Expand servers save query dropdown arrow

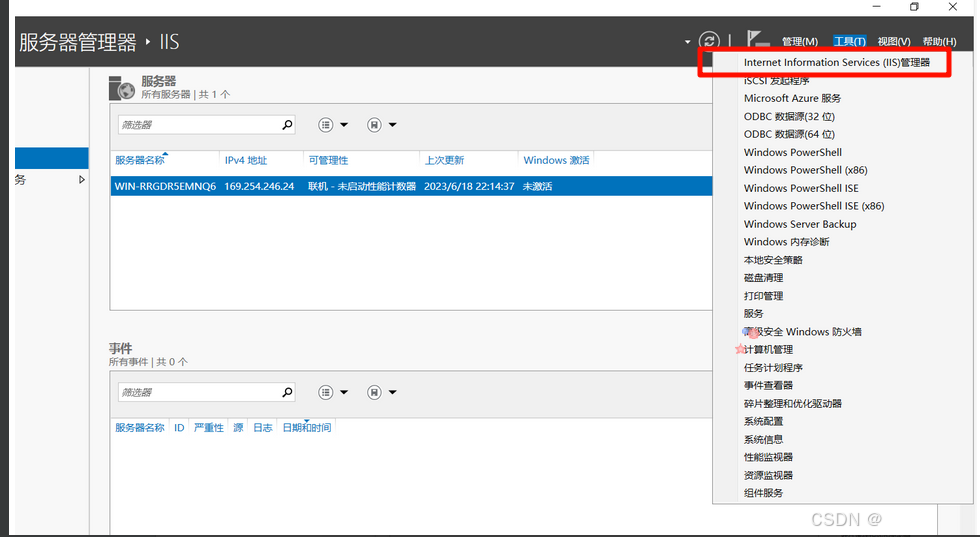[x=392, y=124]
